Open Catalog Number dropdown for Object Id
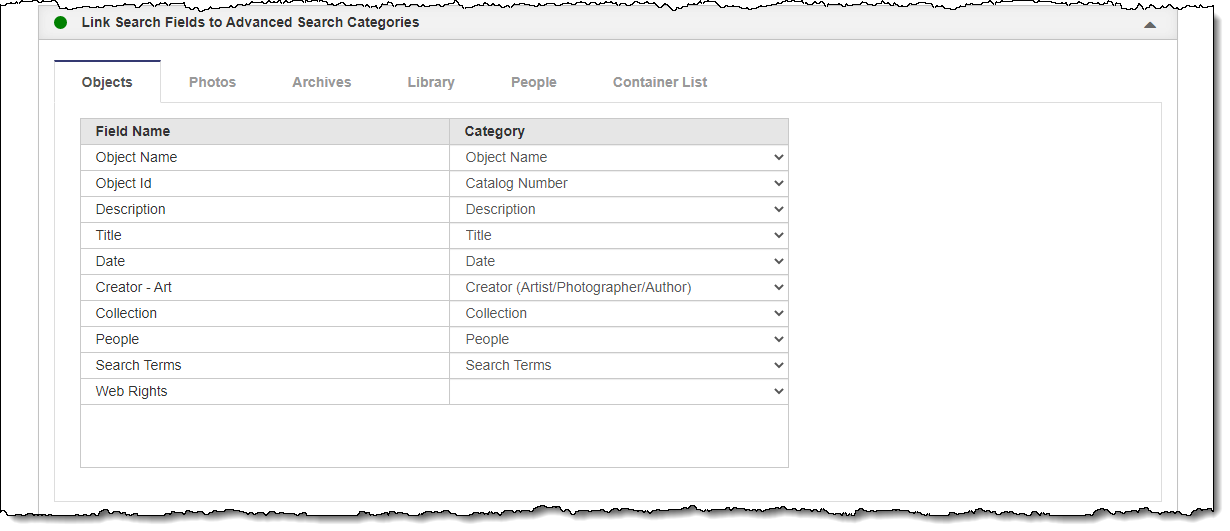 coord(619,183)
